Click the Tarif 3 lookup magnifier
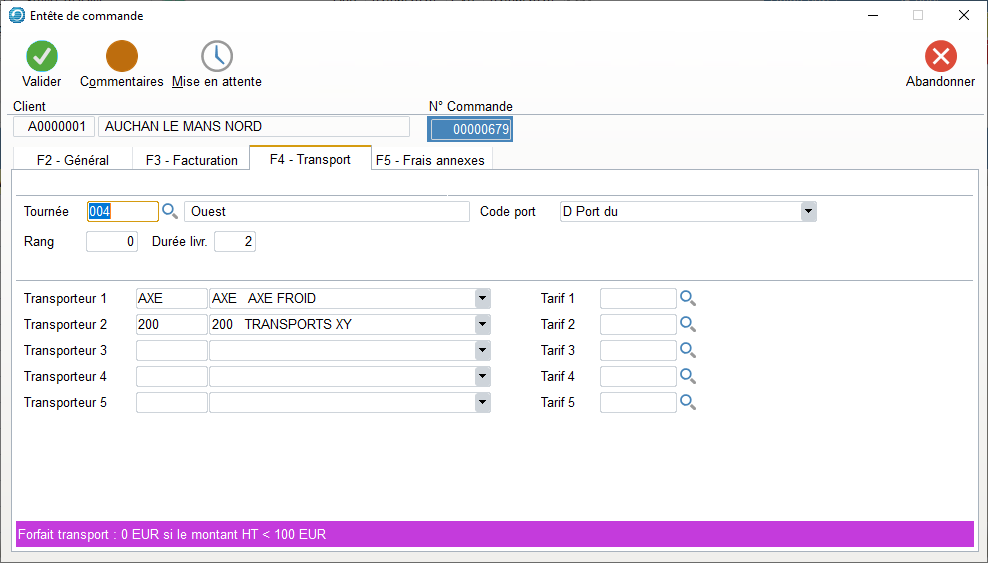 pos(688,350)
